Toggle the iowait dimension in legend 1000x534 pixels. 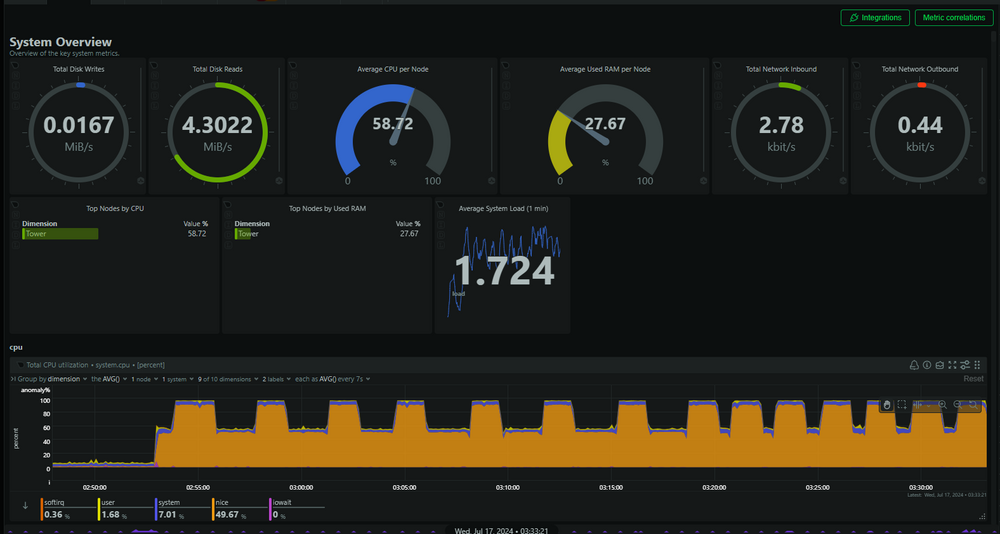297,509
